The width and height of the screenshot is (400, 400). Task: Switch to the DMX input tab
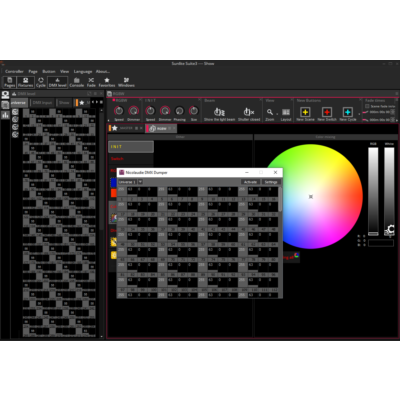[42, 103]
